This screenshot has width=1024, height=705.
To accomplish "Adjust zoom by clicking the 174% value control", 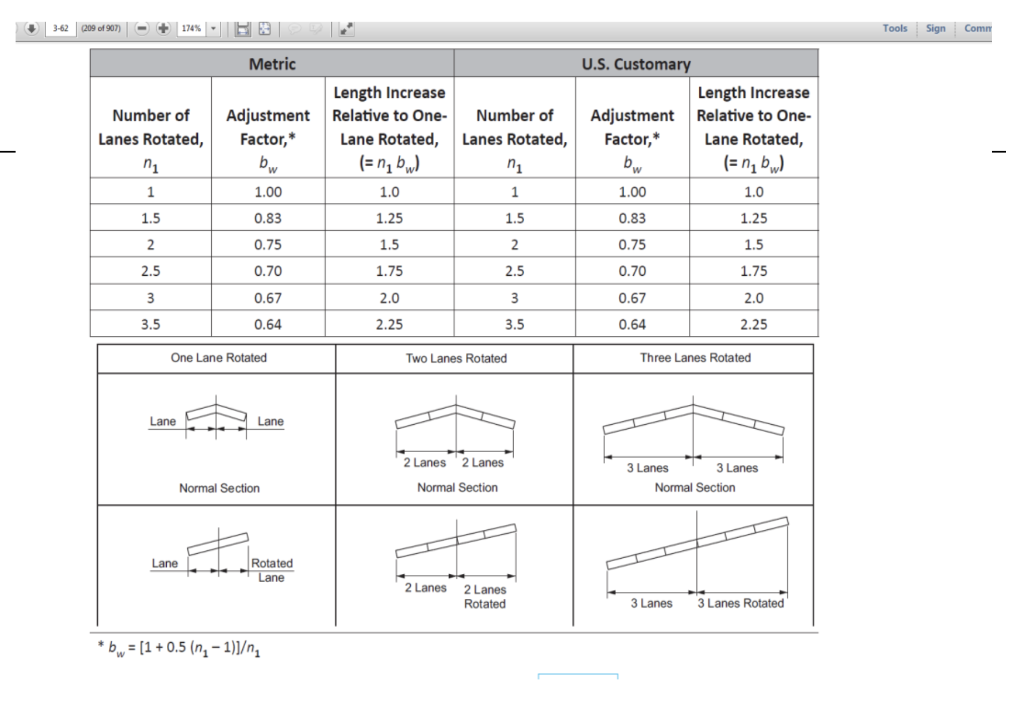I will pos(190,28).
